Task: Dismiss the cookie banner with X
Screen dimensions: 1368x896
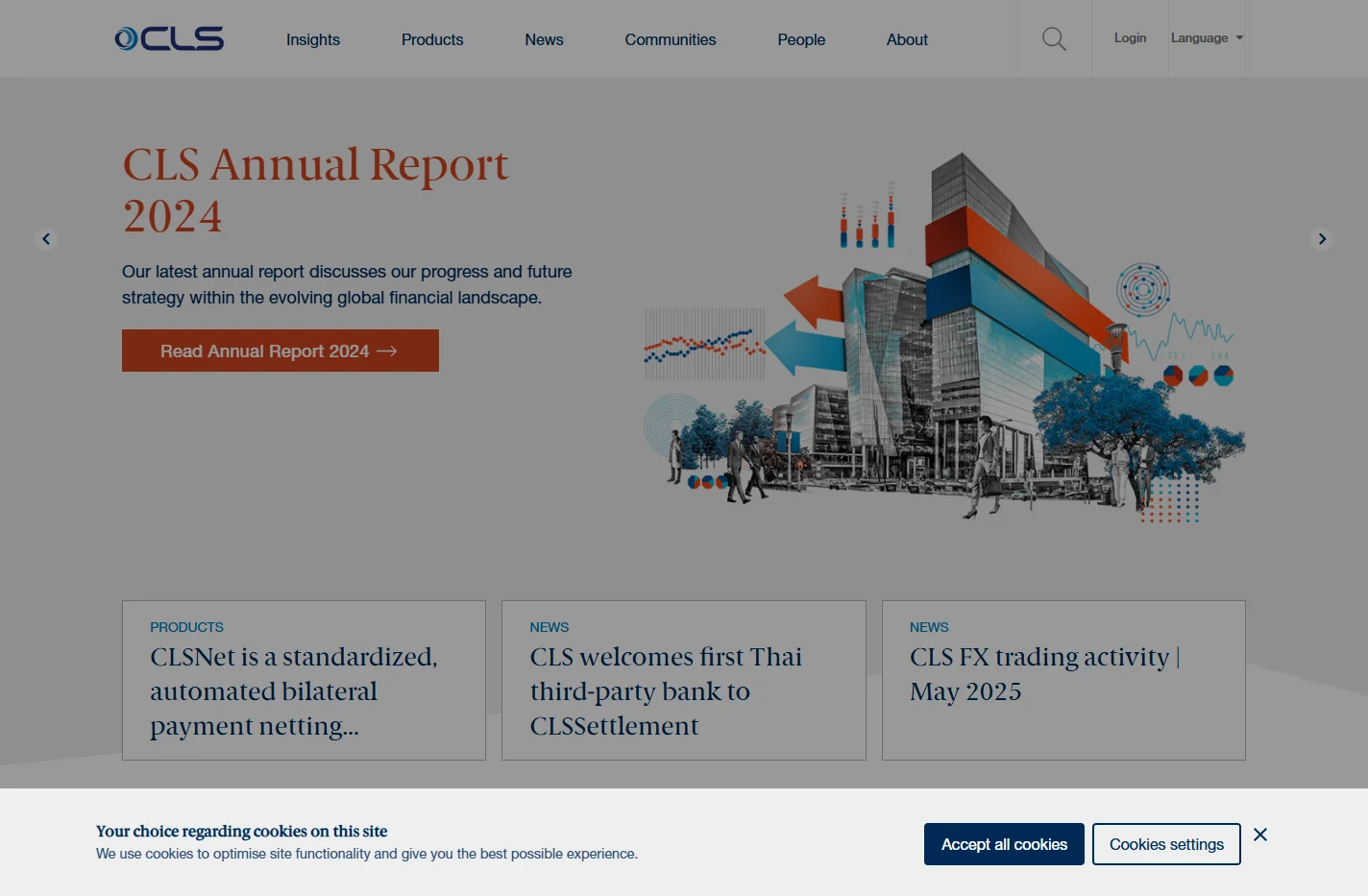Action: click(x=1260, y=835)
